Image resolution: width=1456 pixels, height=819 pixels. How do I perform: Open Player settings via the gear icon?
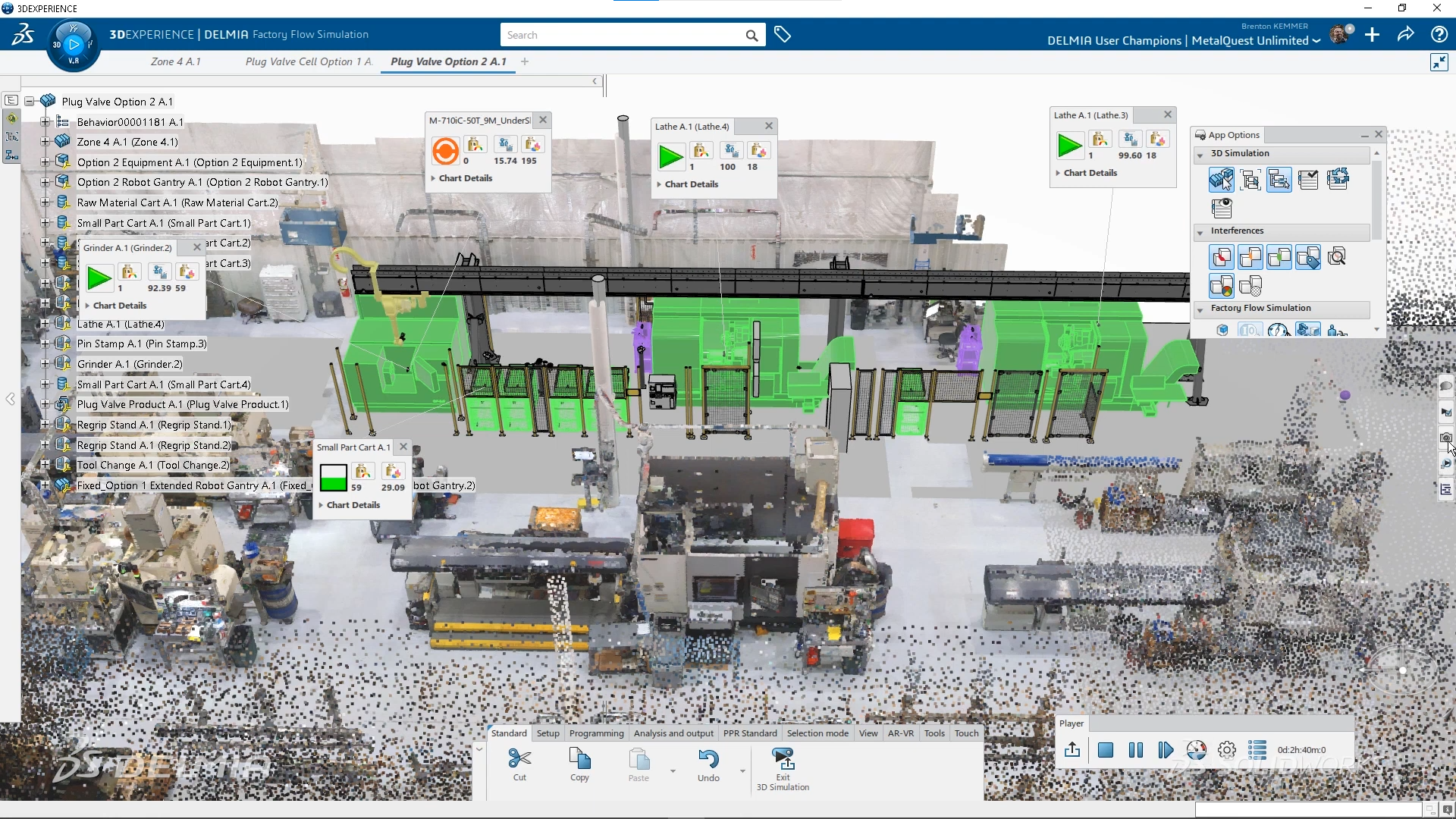(x=1226, y=750)
